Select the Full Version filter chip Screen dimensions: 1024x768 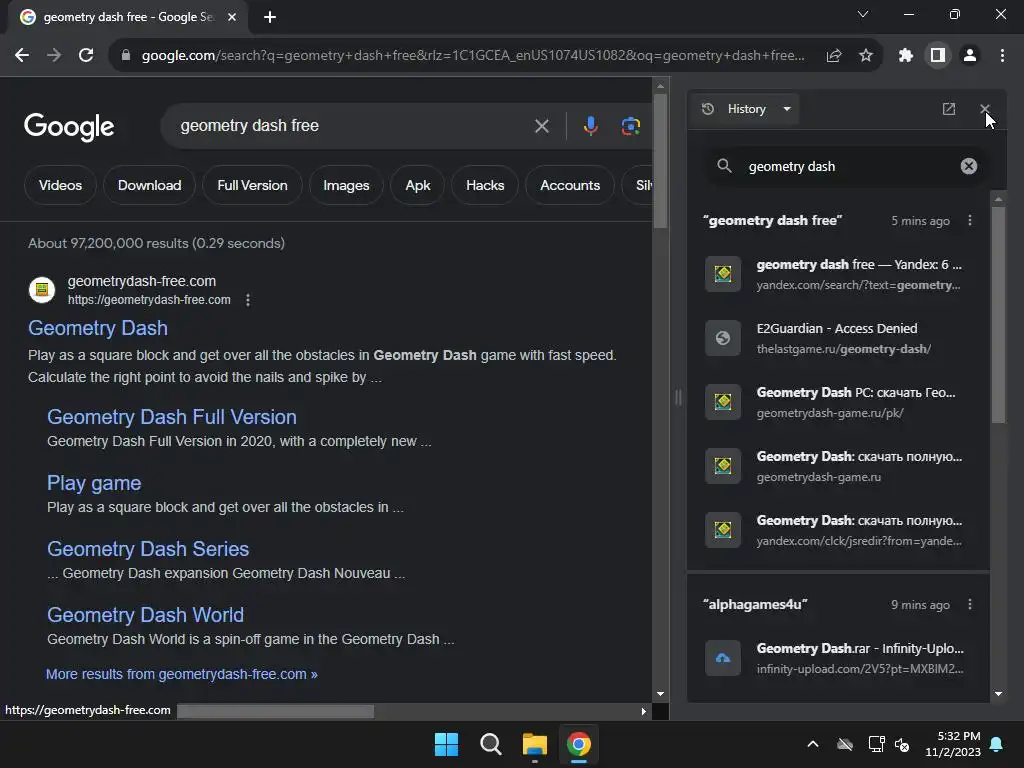[252, 185]
